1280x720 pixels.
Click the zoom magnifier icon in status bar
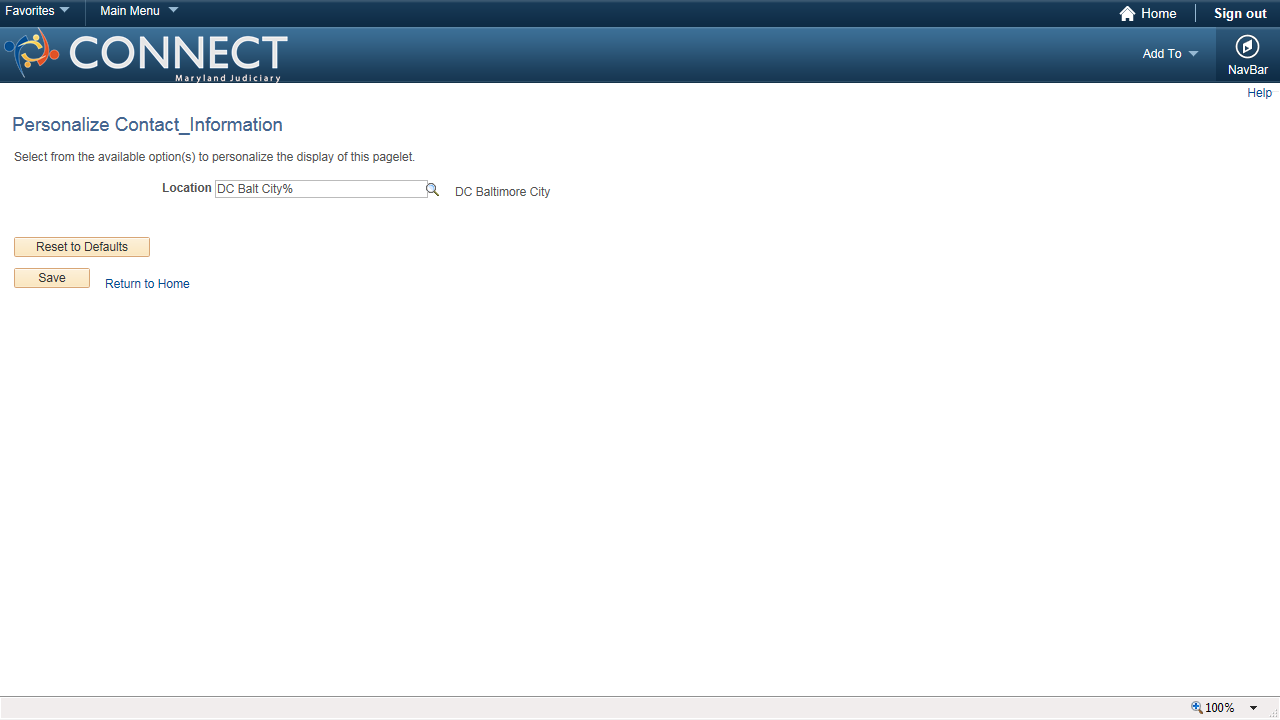tap(1196, 707)
